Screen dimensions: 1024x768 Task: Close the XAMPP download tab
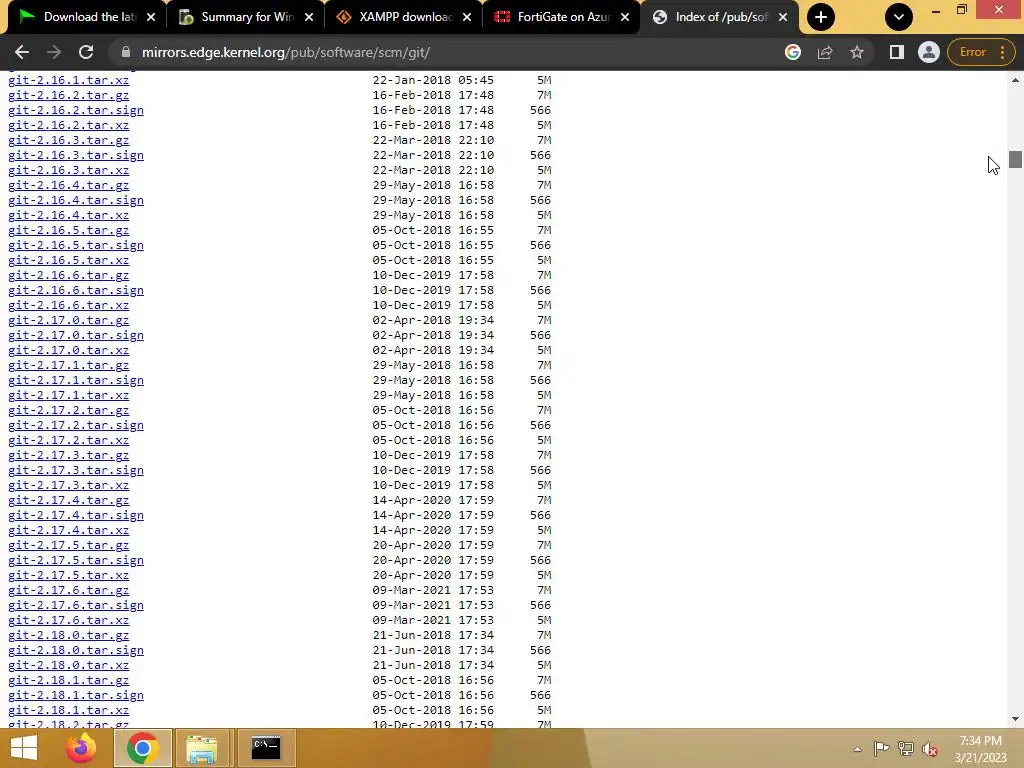[x=467, y=17]
